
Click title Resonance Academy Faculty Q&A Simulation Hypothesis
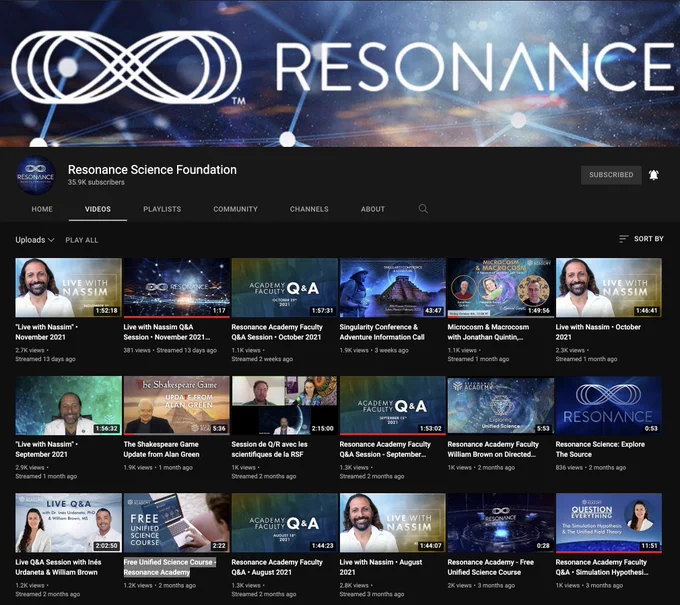(602, 567)
